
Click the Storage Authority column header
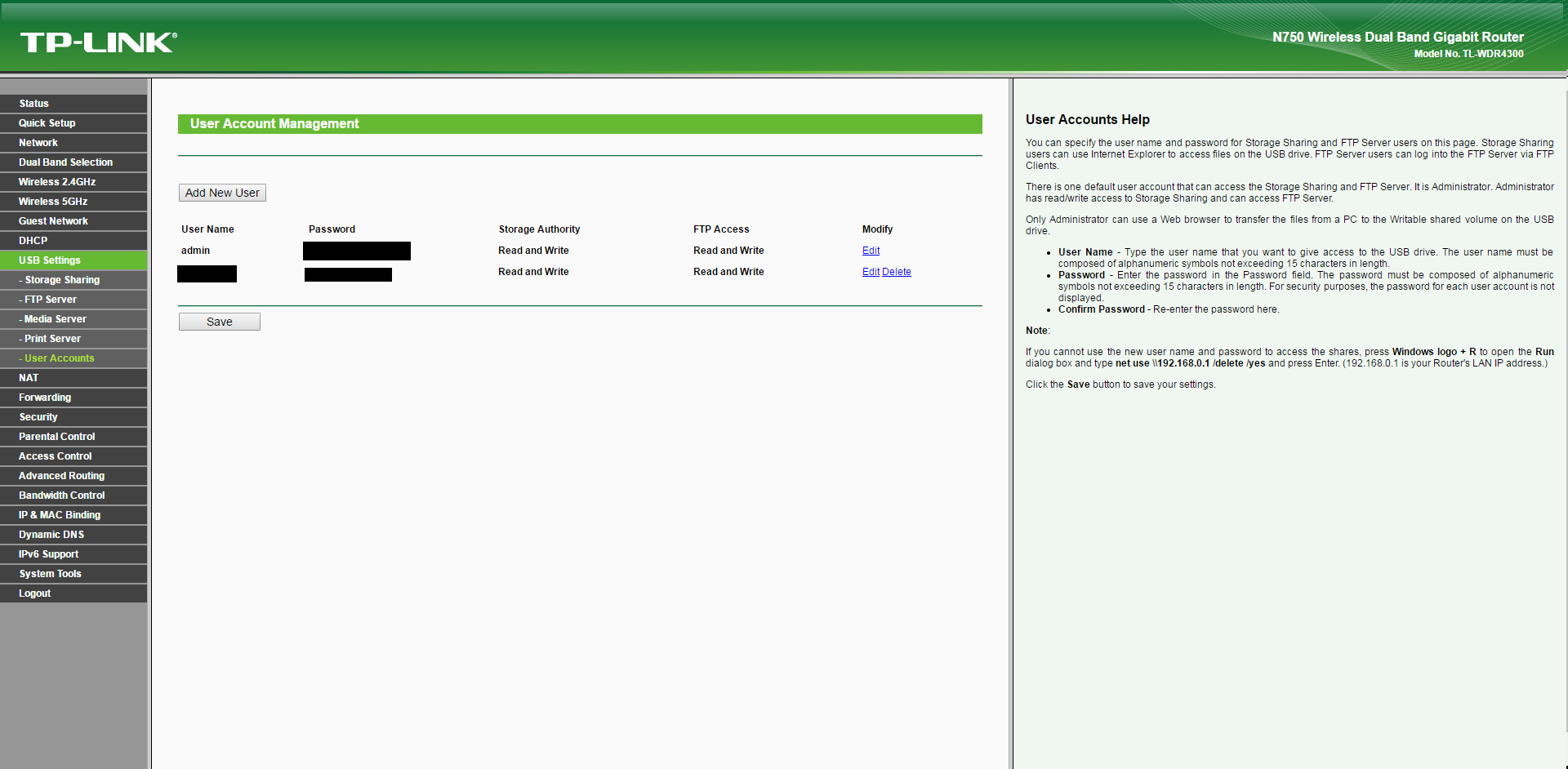pos(539,229)
